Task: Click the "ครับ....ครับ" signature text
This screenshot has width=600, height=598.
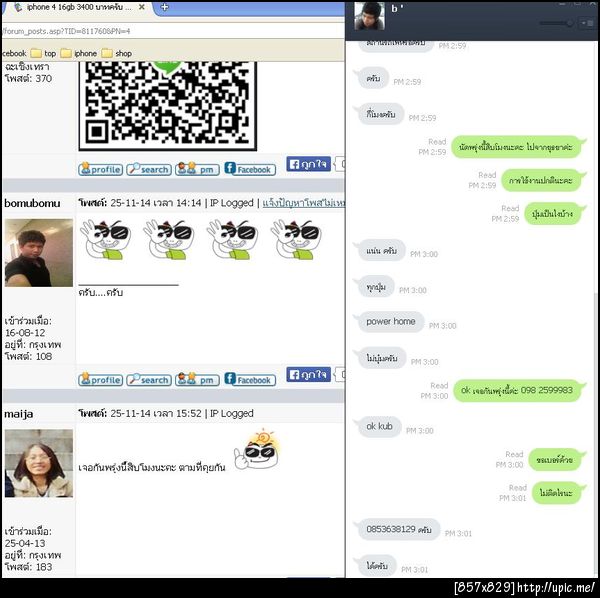Action: point(100,293)
